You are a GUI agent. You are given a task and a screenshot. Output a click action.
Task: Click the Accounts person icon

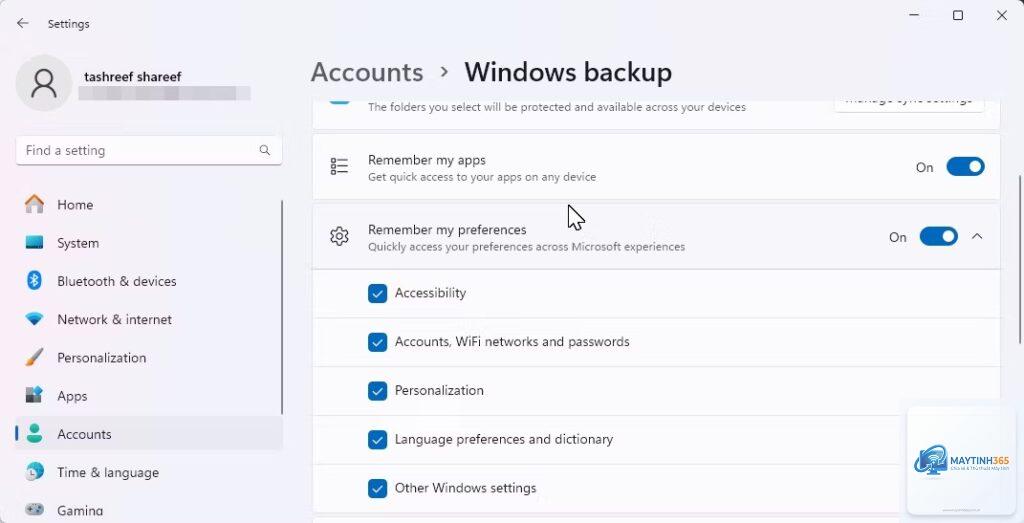coord(34,434)
